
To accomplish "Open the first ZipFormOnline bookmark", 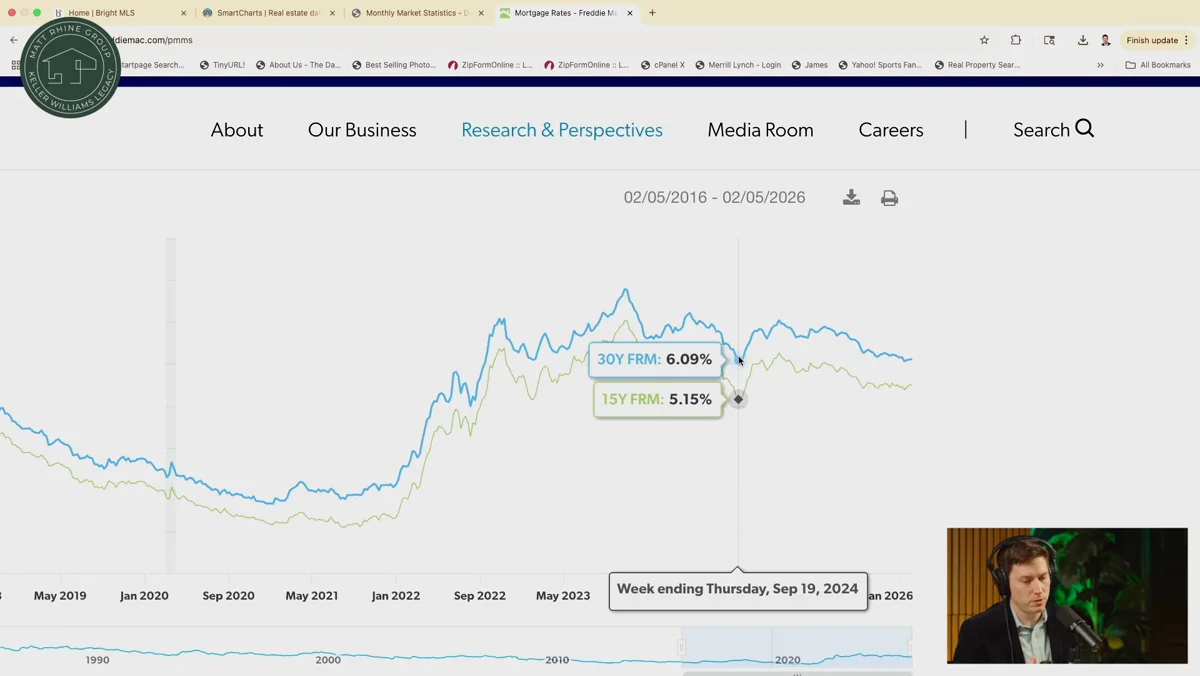I will click(490, 65).
